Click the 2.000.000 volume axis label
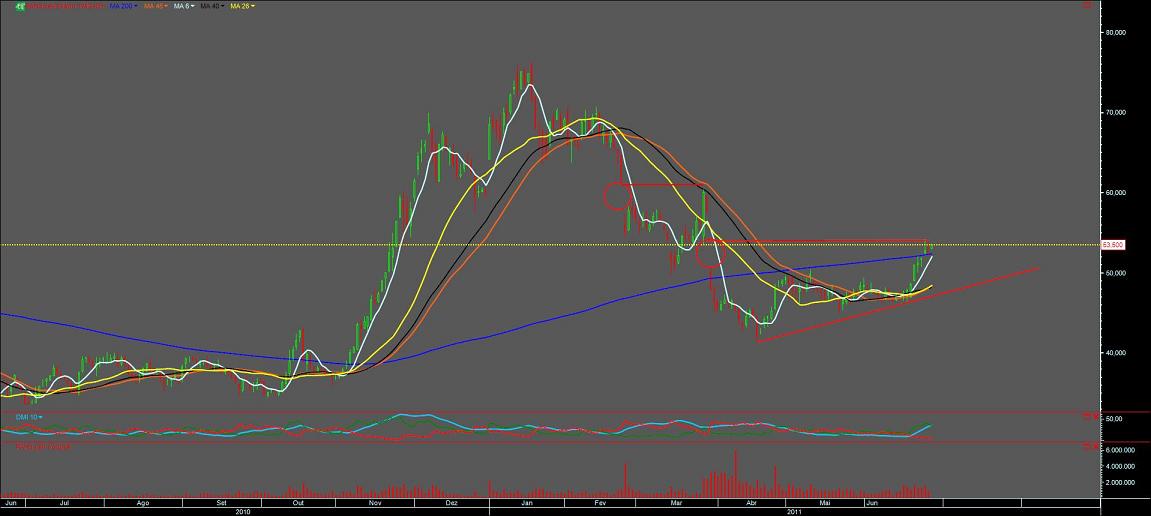This screenshot has height=516, width=1151. coord(1118,482)
